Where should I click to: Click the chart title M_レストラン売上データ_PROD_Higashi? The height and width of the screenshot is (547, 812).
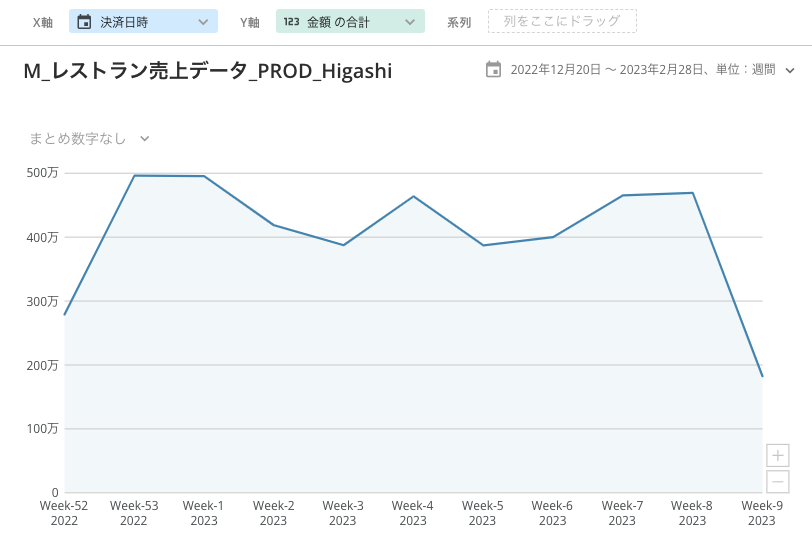pos(208,71)
